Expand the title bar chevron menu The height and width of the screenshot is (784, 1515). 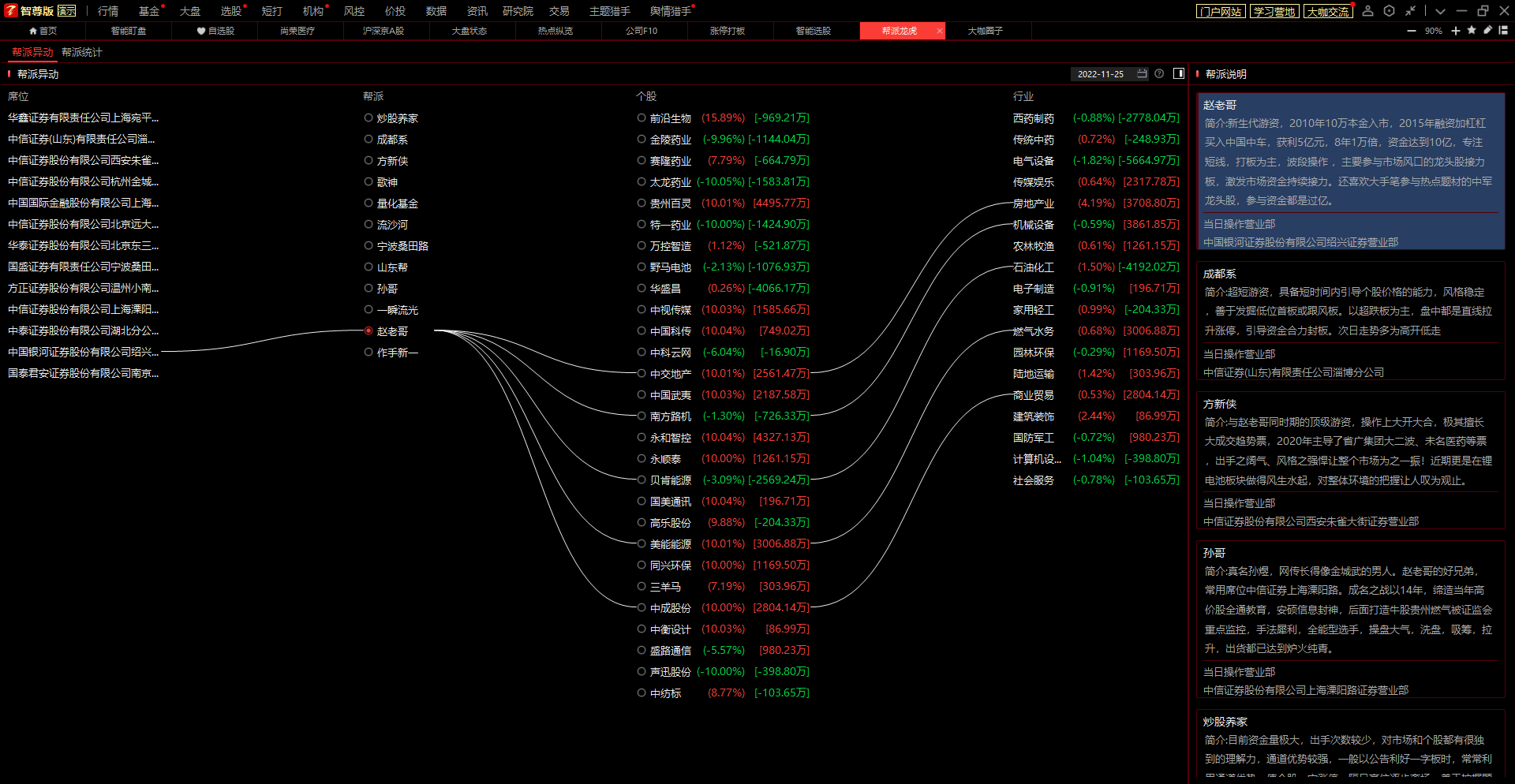point(1441,11)
